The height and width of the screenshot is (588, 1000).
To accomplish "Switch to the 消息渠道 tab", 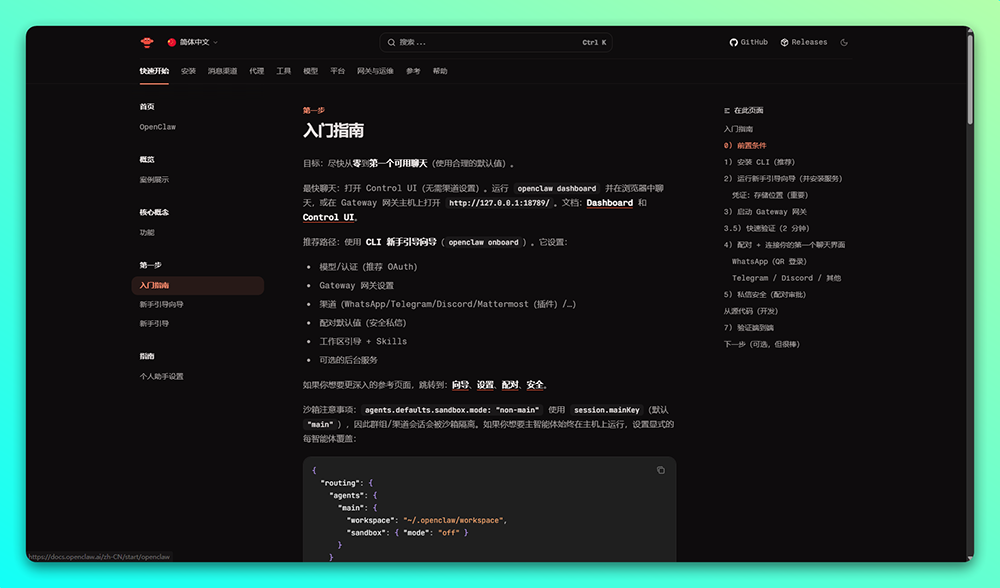I will 222,71.
